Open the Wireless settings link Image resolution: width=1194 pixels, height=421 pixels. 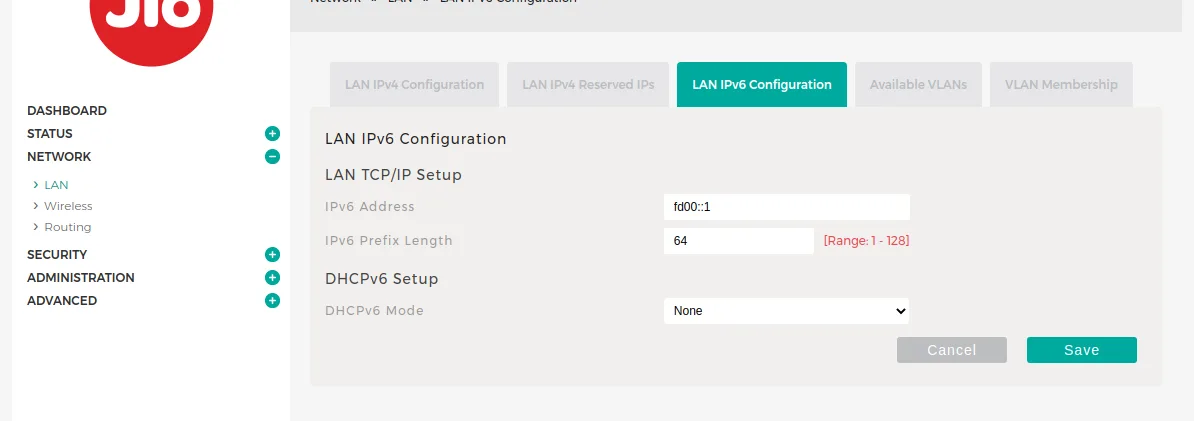pos(68,206)
